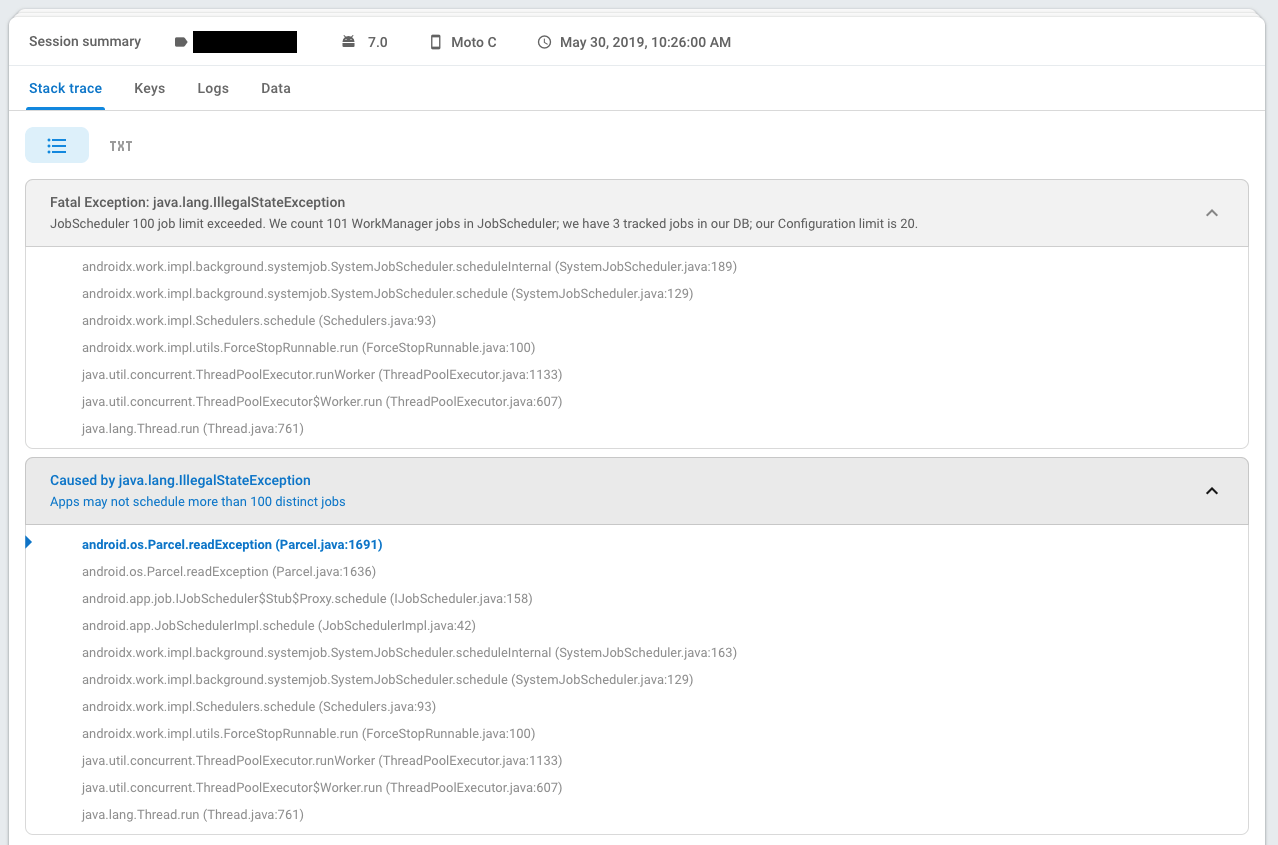The height and width of the screenshot is (845, 1278).
Task: Switch to the Data tab
Action: coord(276,88)
